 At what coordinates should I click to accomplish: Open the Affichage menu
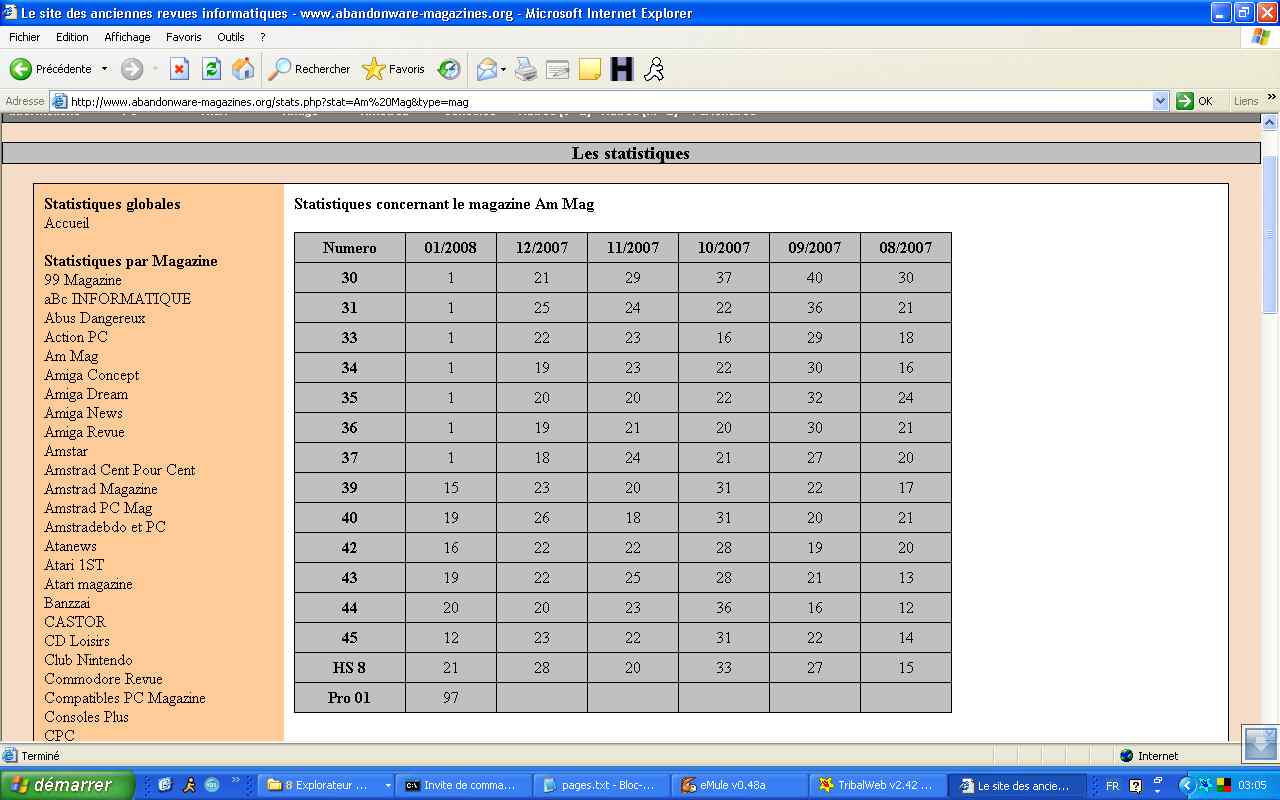pos(127,37)
